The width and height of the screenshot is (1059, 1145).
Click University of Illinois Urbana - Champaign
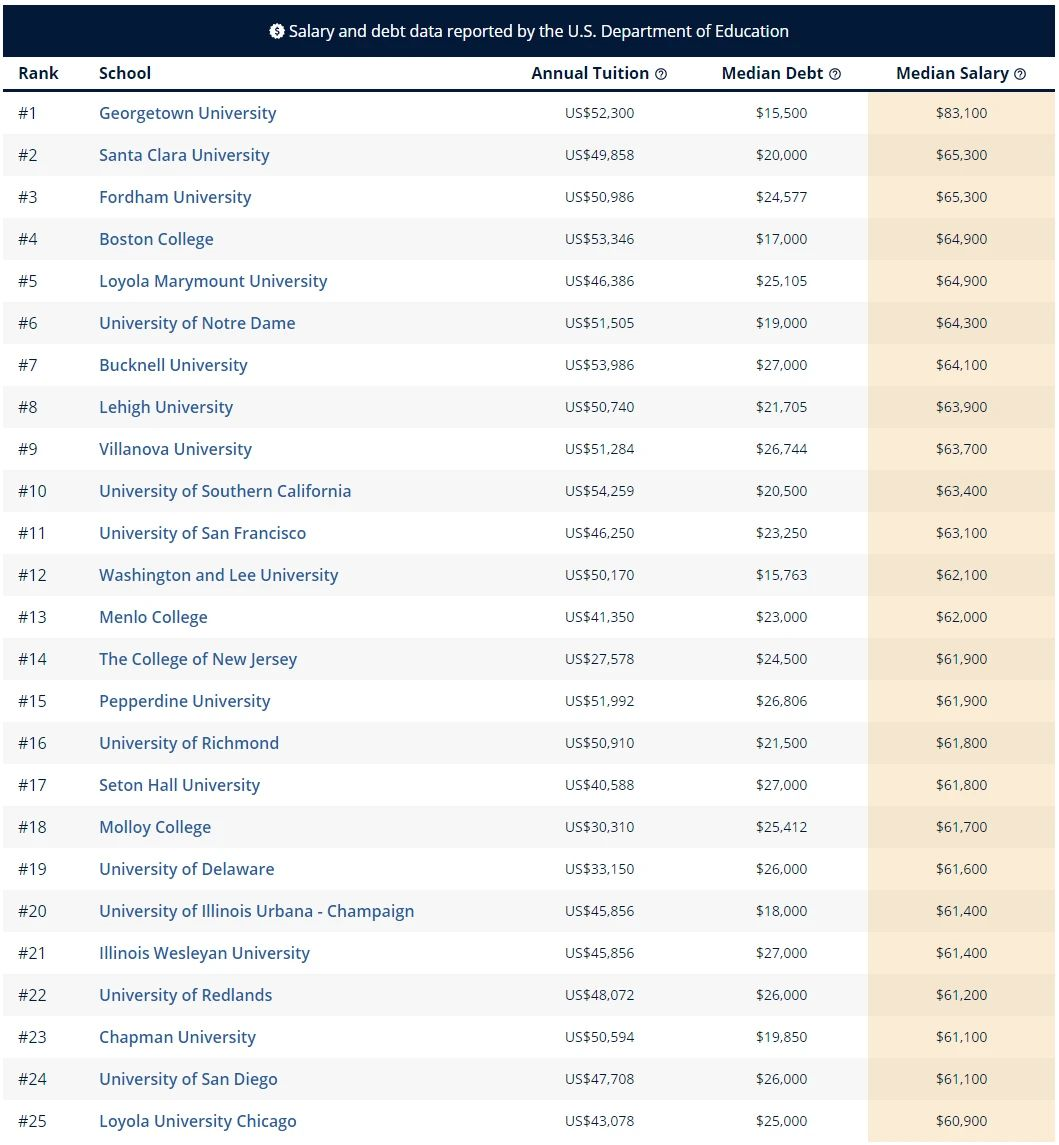[256, 911]
